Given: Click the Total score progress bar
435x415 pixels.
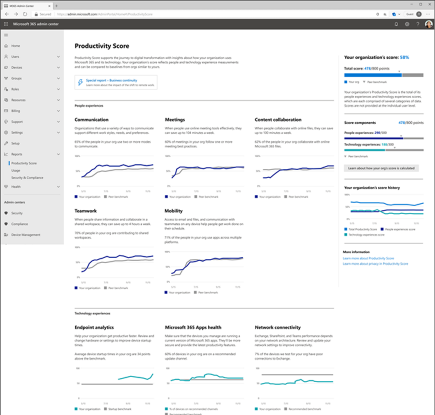Looking at the screenshot, I should pos(384,75).
